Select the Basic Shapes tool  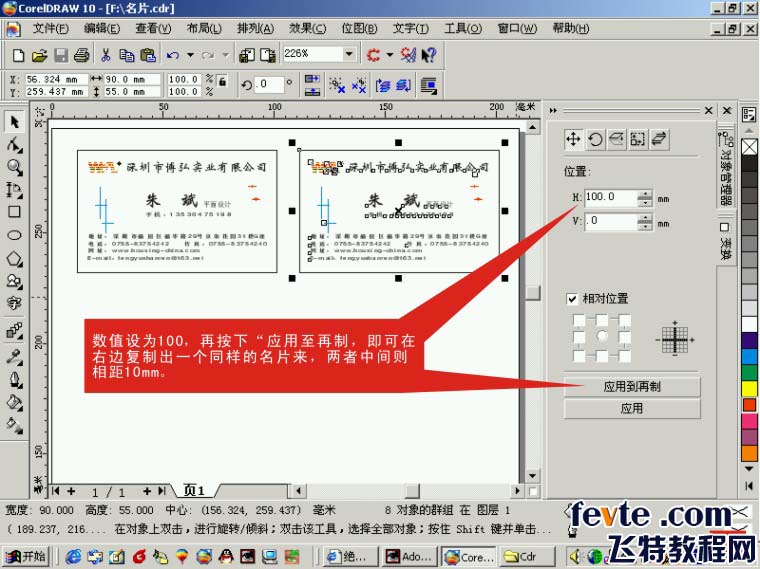[x=15, y=281]
